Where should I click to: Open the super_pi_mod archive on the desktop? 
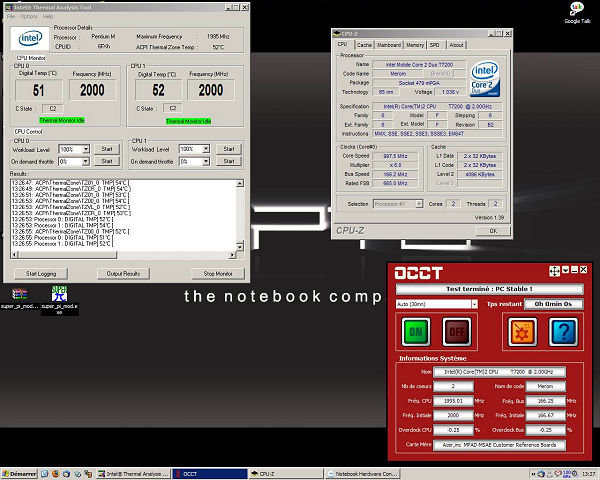(x=18, y=296)
